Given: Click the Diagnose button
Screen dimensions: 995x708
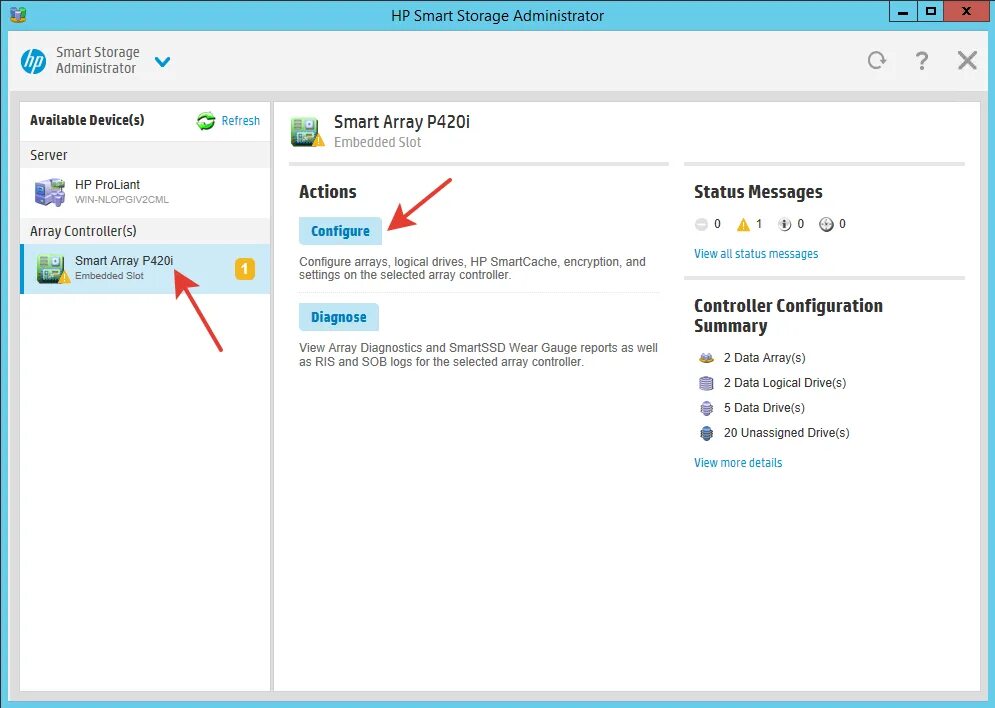Looking at the screenshot, I should point(339,317).
